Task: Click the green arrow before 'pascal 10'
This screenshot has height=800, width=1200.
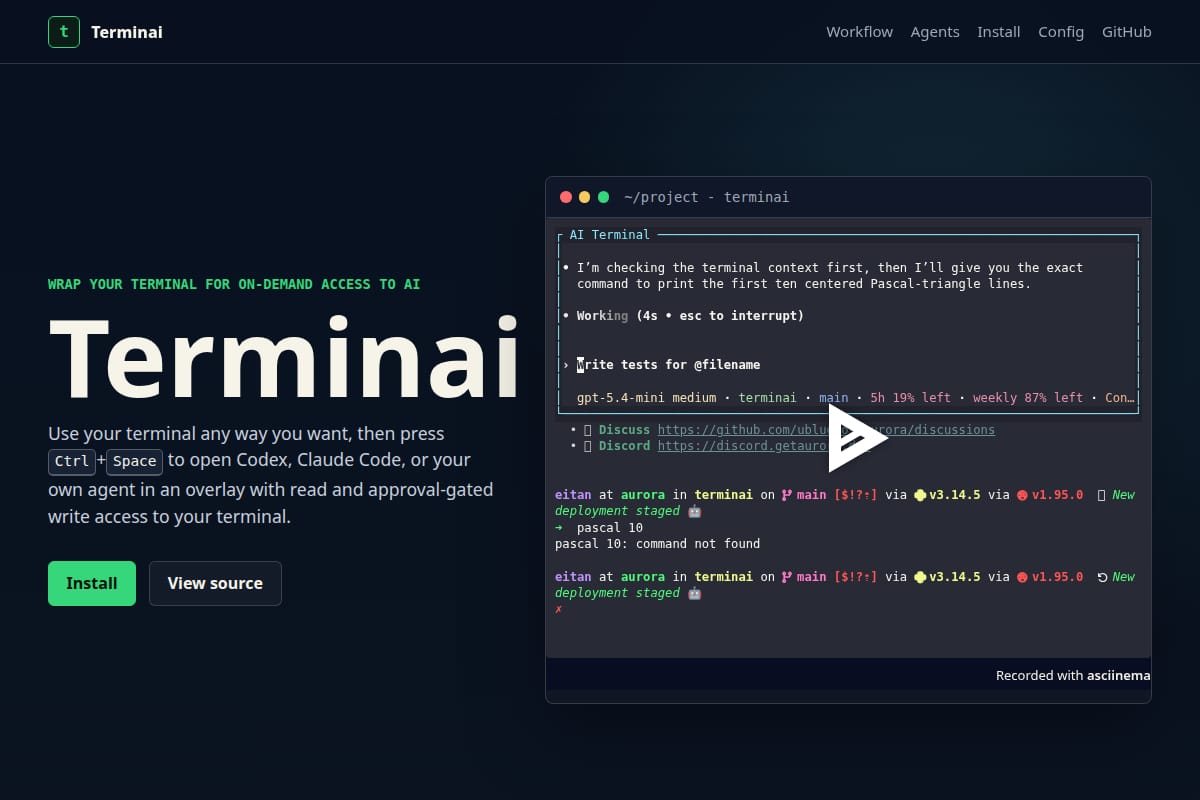Action: [559, 527]
